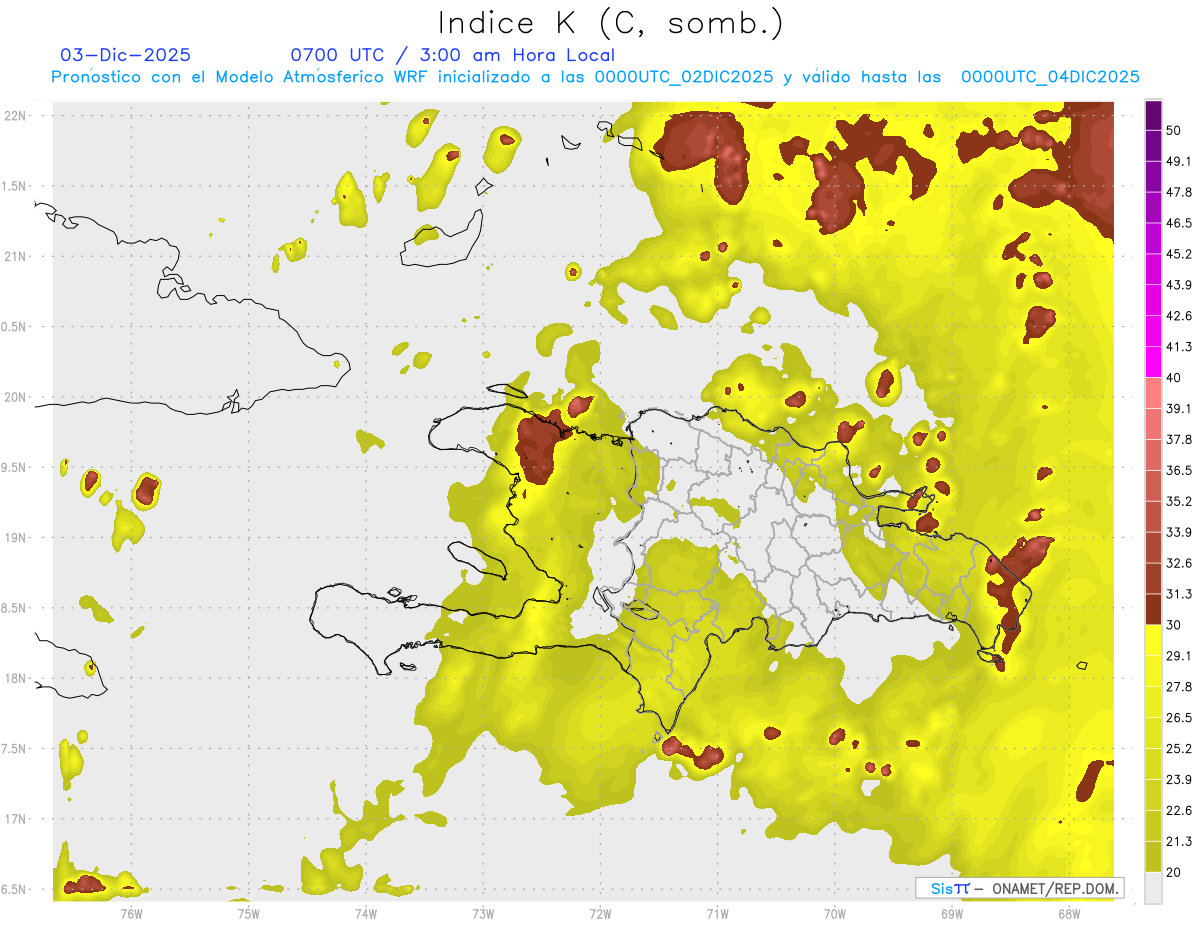Screen dimensions: 1200x927
Task: Click the "25.2" color scale value
Action: point(1180,749)
